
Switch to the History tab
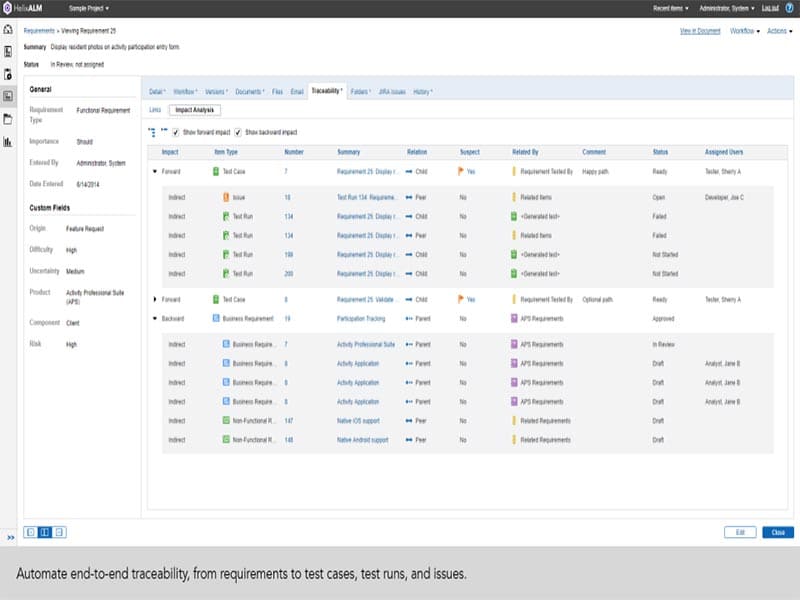point(422,91)
